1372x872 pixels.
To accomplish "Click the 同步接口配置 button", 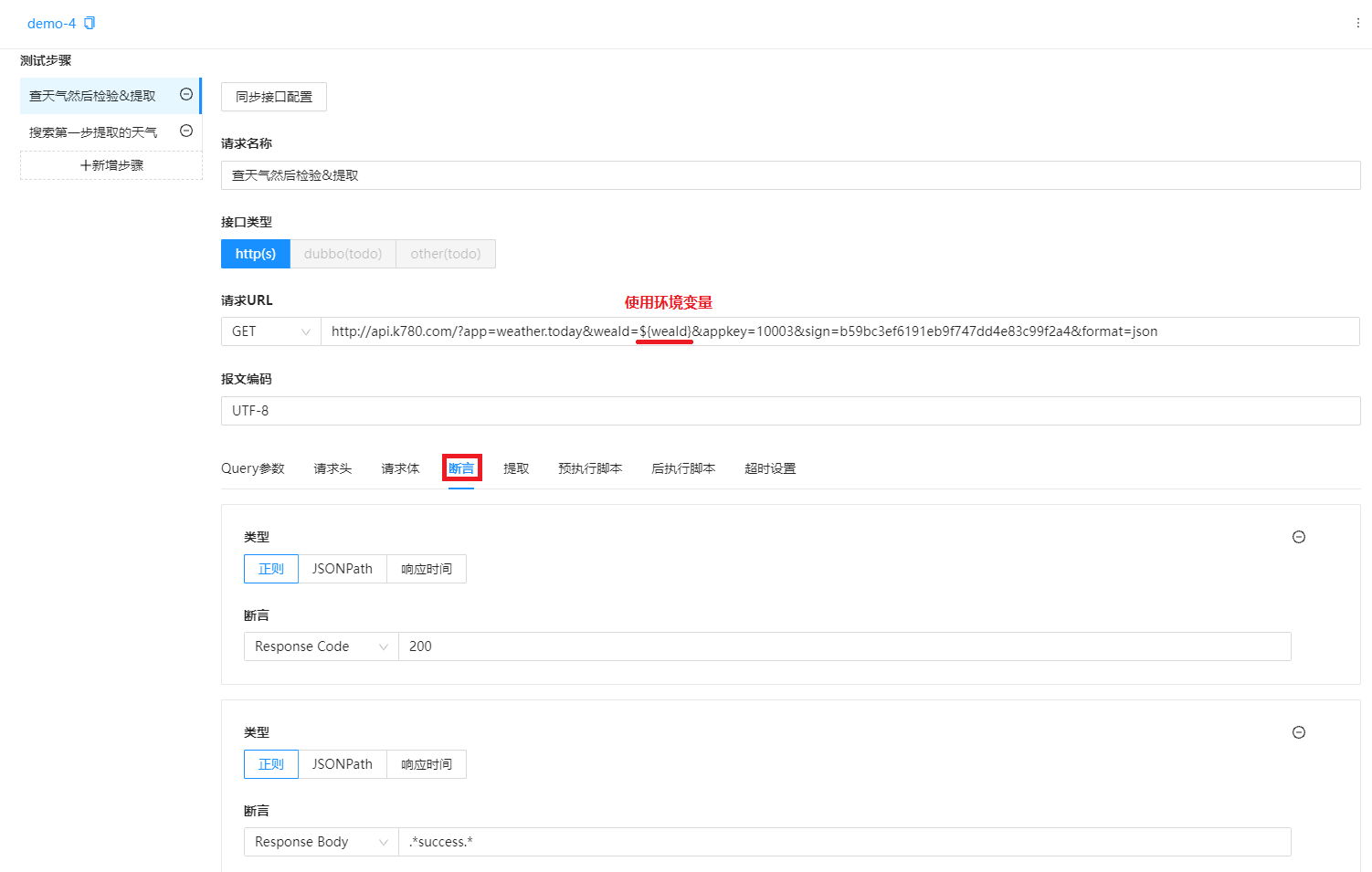I will [273, 97].
